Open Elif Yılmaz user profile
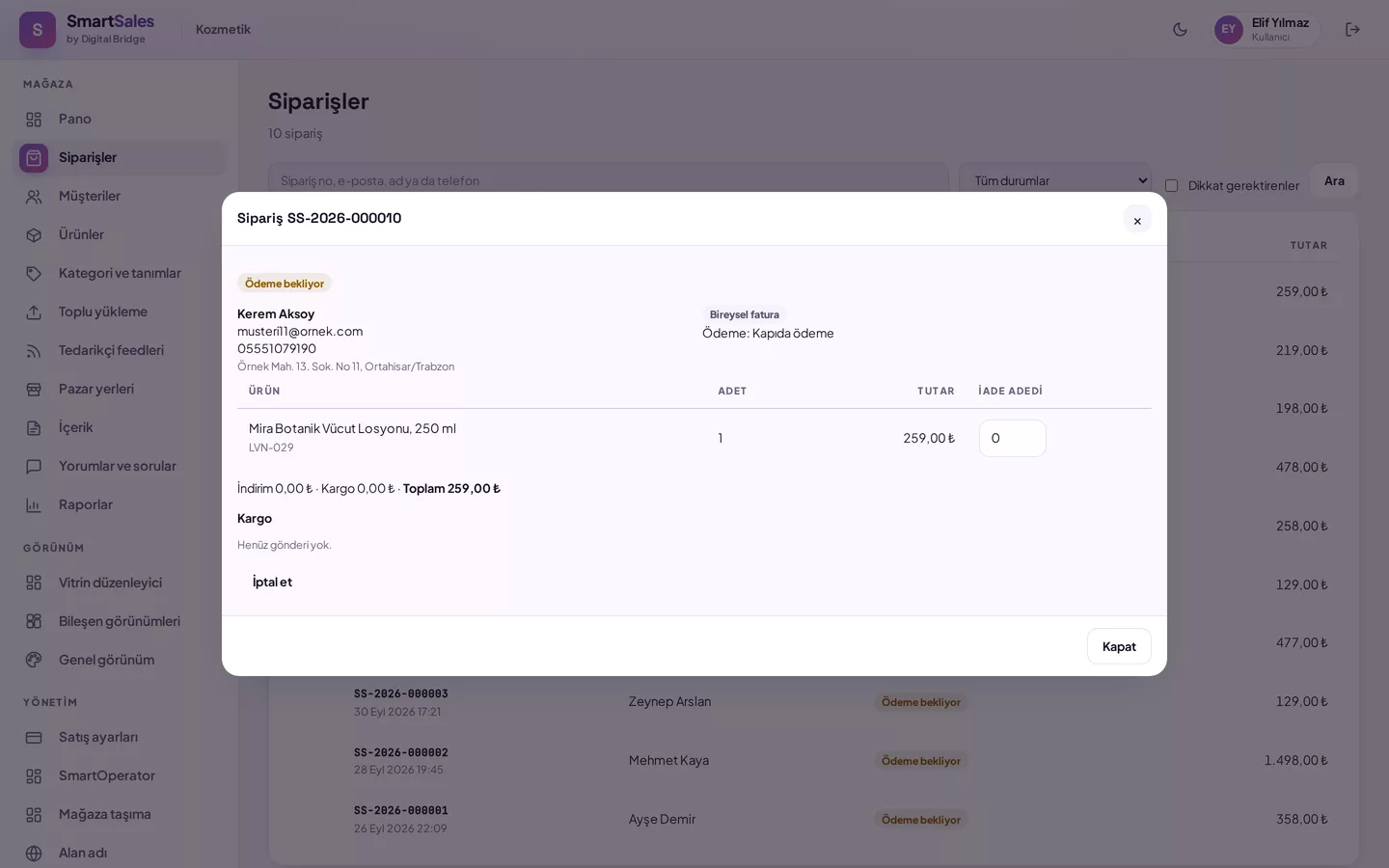Image resolution: width=1389 pixels, height=868 pixels. click(x=1265, y=29)
